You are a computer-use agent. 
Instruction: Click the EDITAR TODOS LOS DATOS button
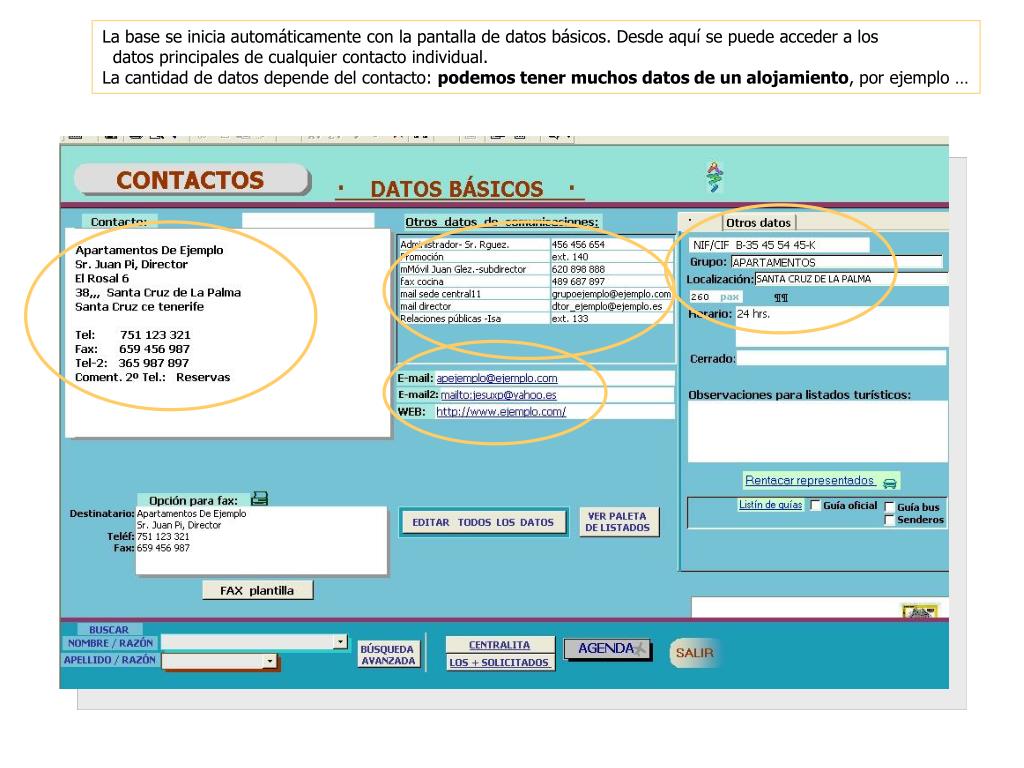(483, 522)
